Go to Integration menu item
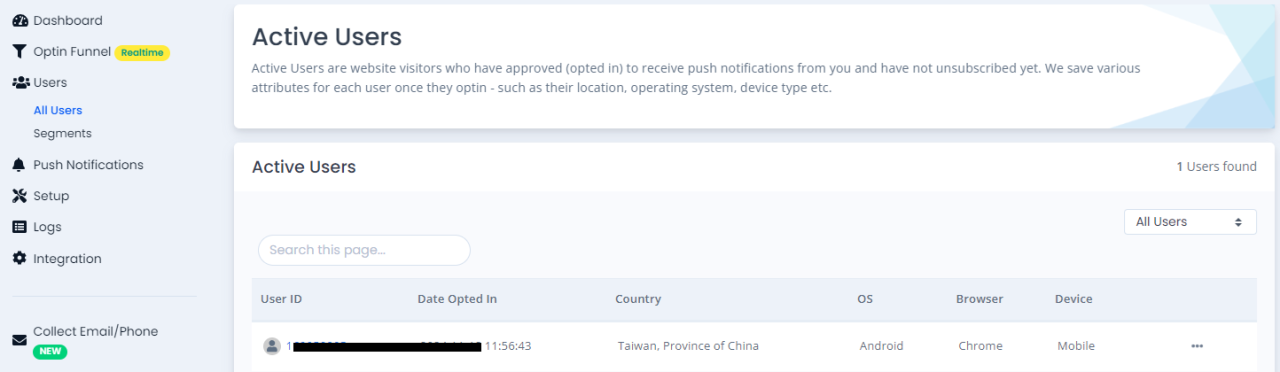This screenshot has height=372, width=1280. coord(67,259)
